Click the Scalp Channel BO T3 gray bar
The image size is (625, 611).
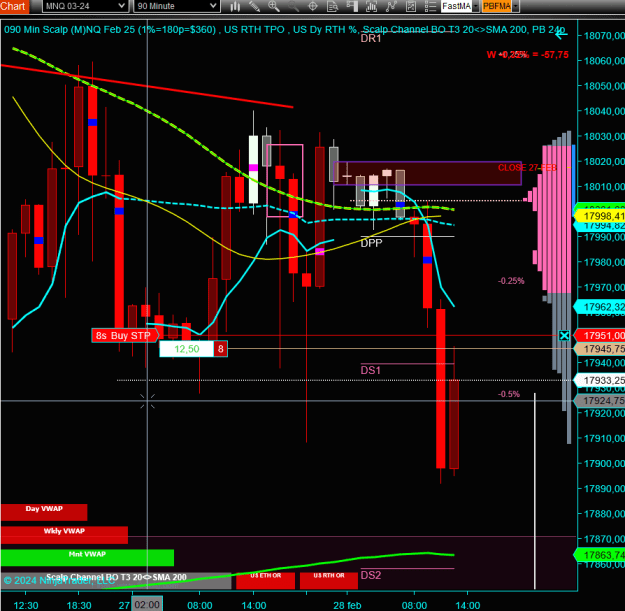pos(116,581)
